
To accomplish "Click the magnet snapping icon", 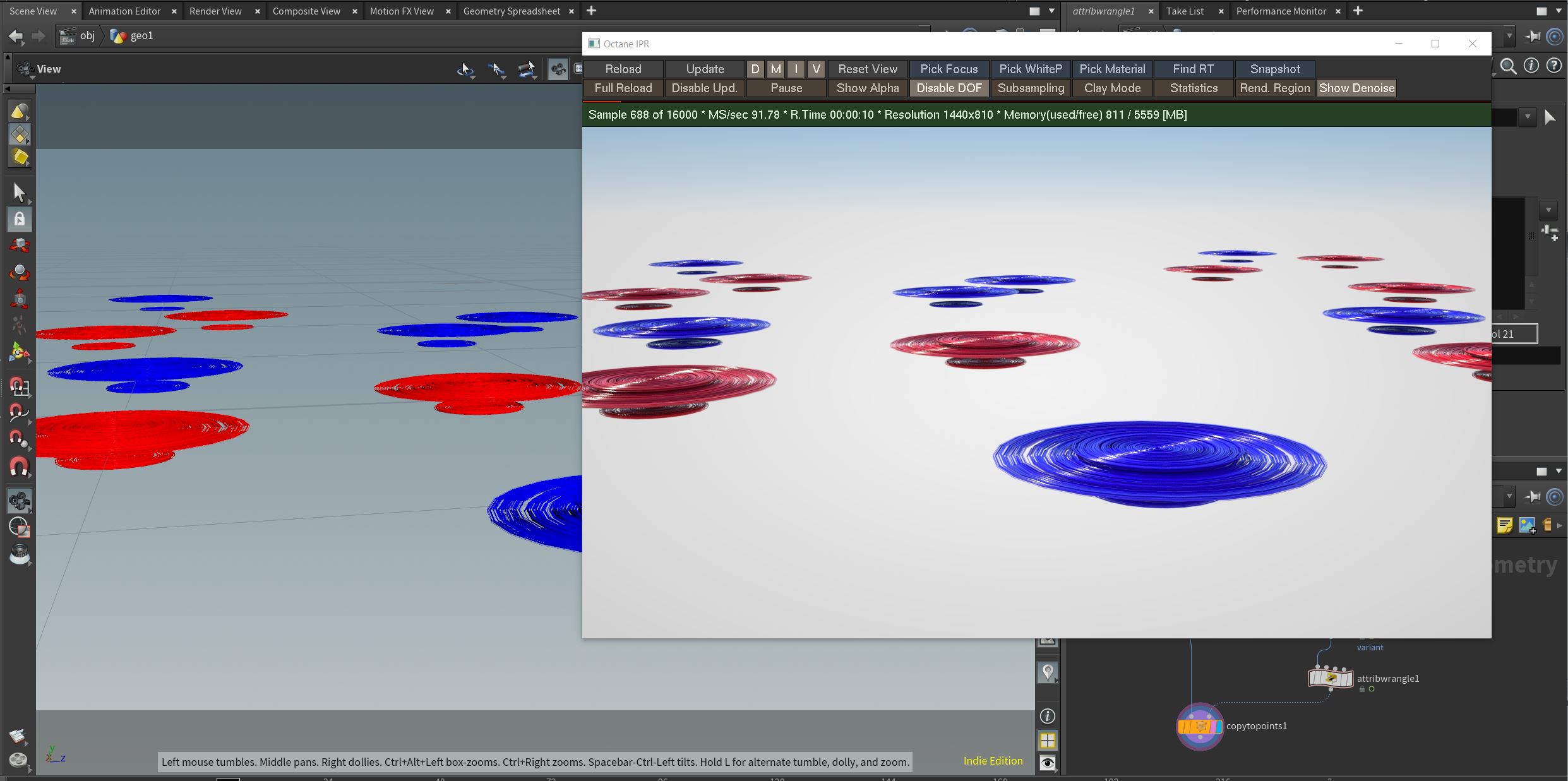I will point(19,467).
